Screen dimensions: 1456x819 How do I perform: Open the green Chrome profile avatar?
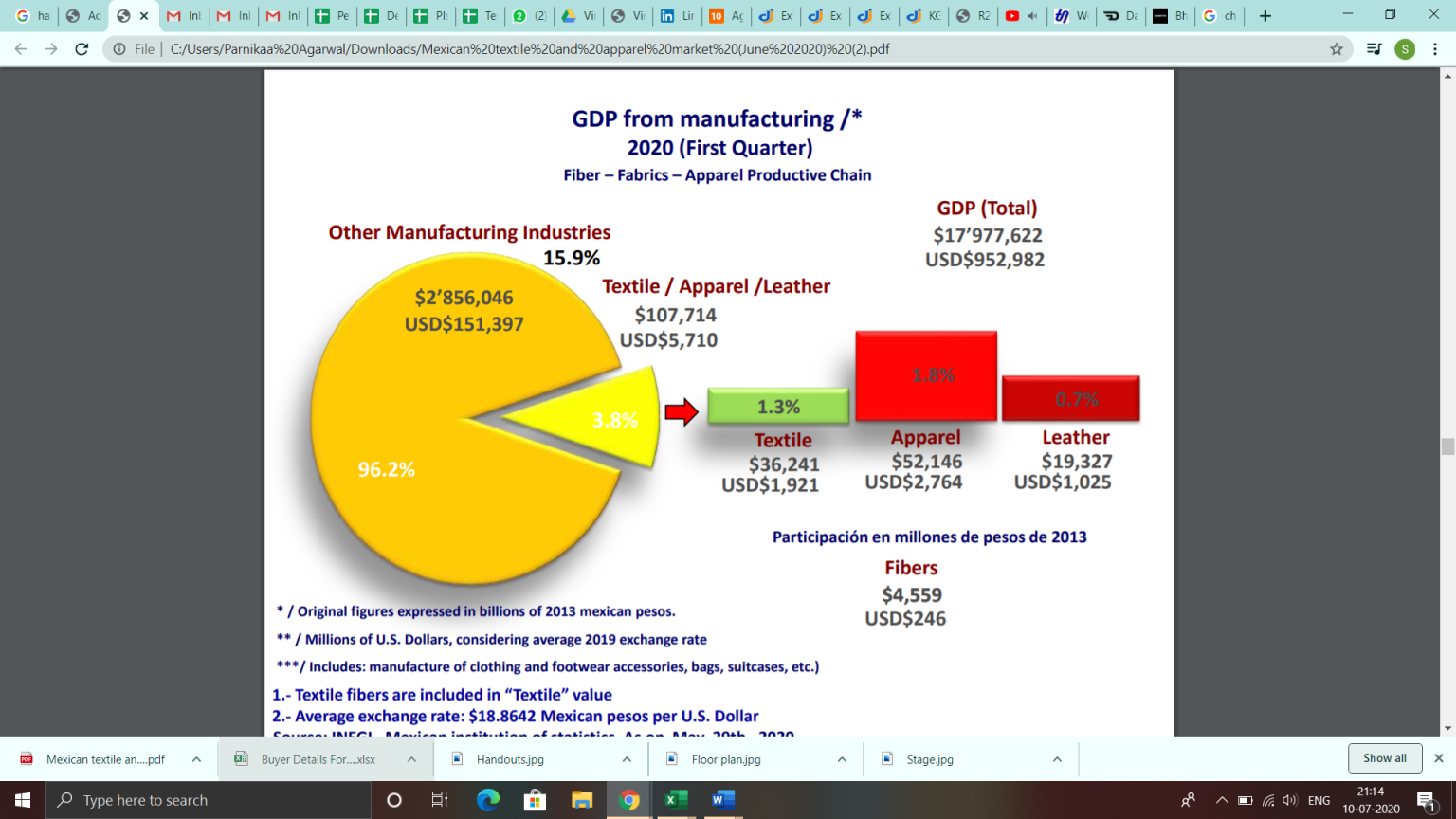1405,49
